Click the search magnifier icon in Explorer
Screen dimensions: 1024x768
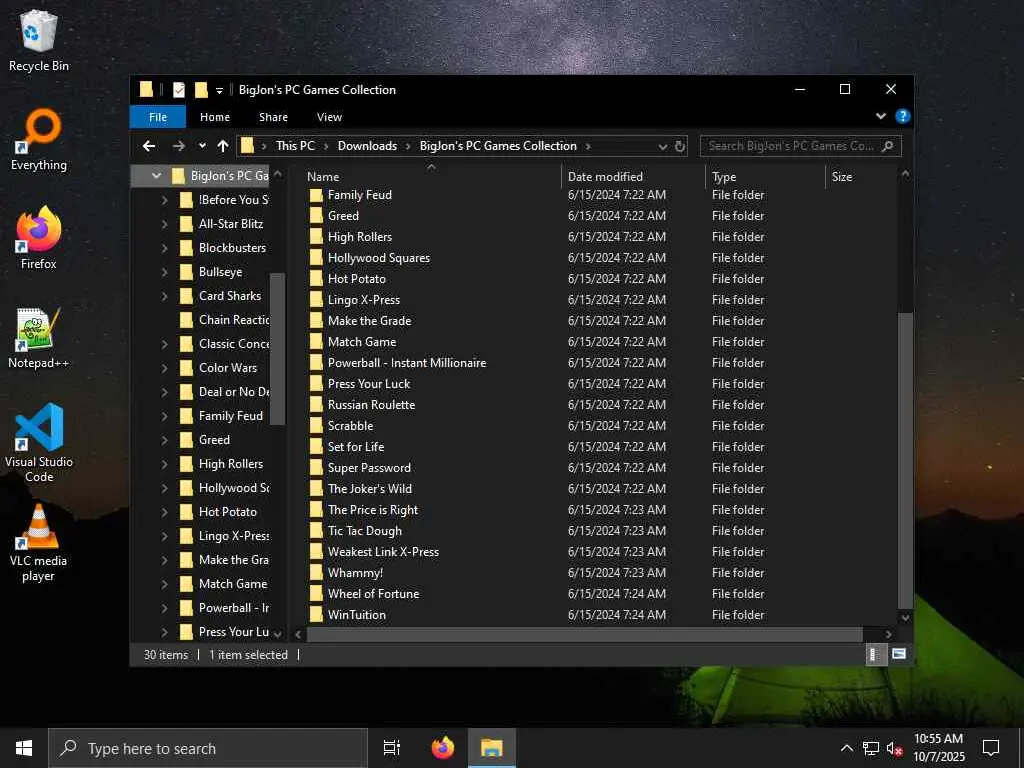(887, 146)
